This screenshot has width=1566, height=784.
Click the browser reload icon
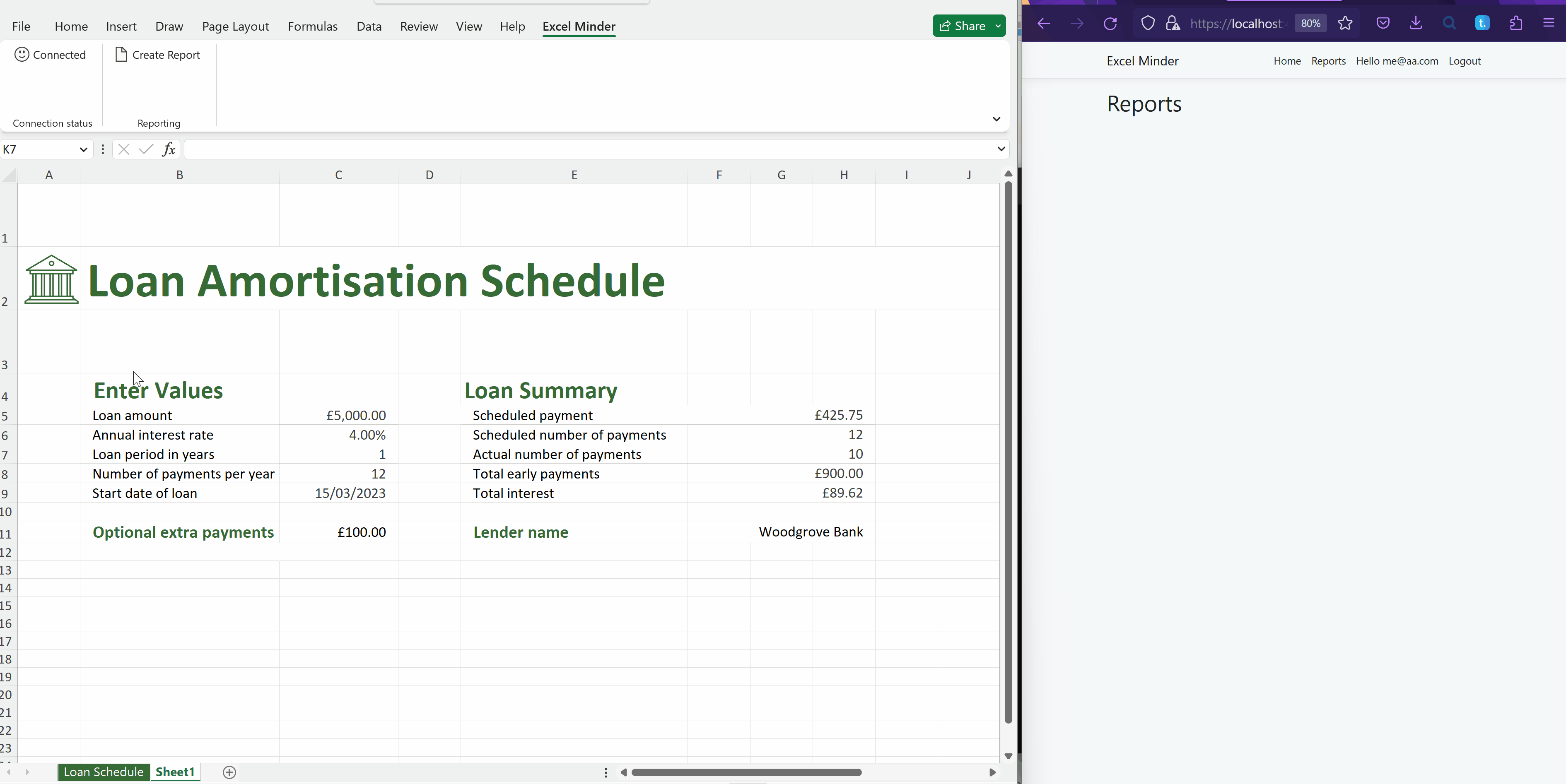pos(1110,24)
